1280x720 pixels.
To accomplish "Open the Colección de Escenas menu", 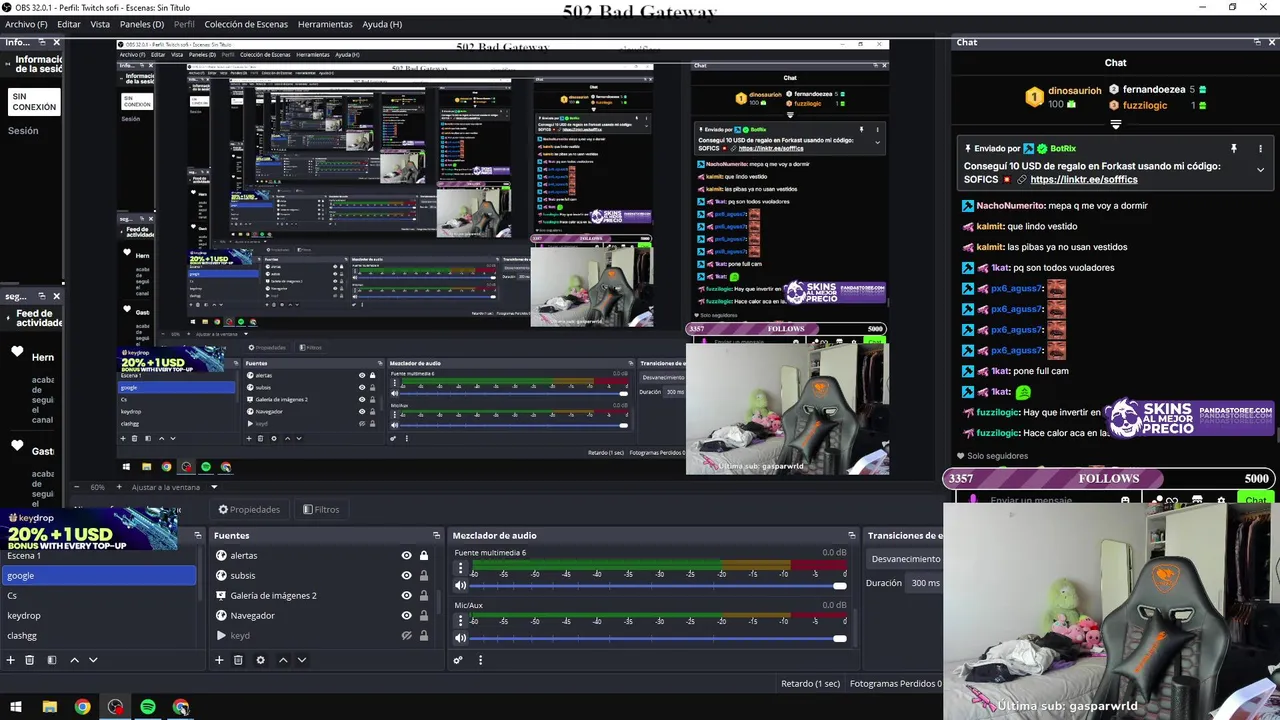I will (x=247, y=24).
